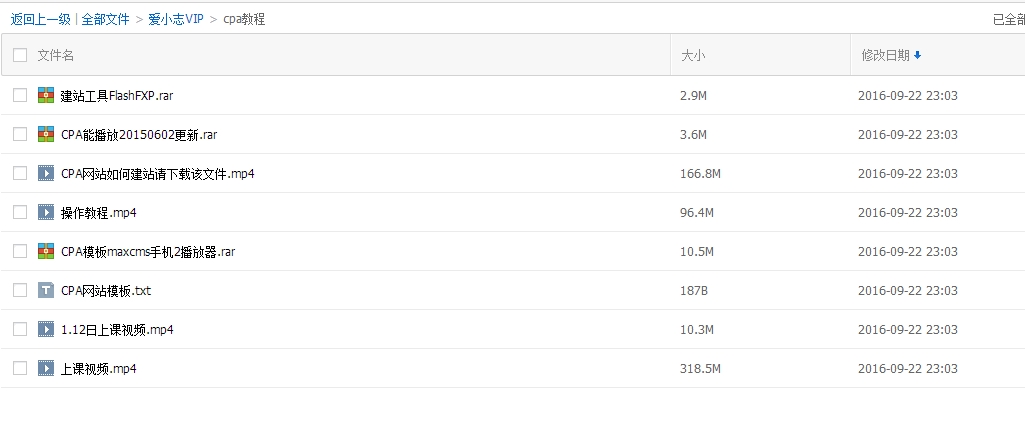Click the sort arrow next to 修改日期
Viewport: 1025px width, 428px height.
click(917, 56)
